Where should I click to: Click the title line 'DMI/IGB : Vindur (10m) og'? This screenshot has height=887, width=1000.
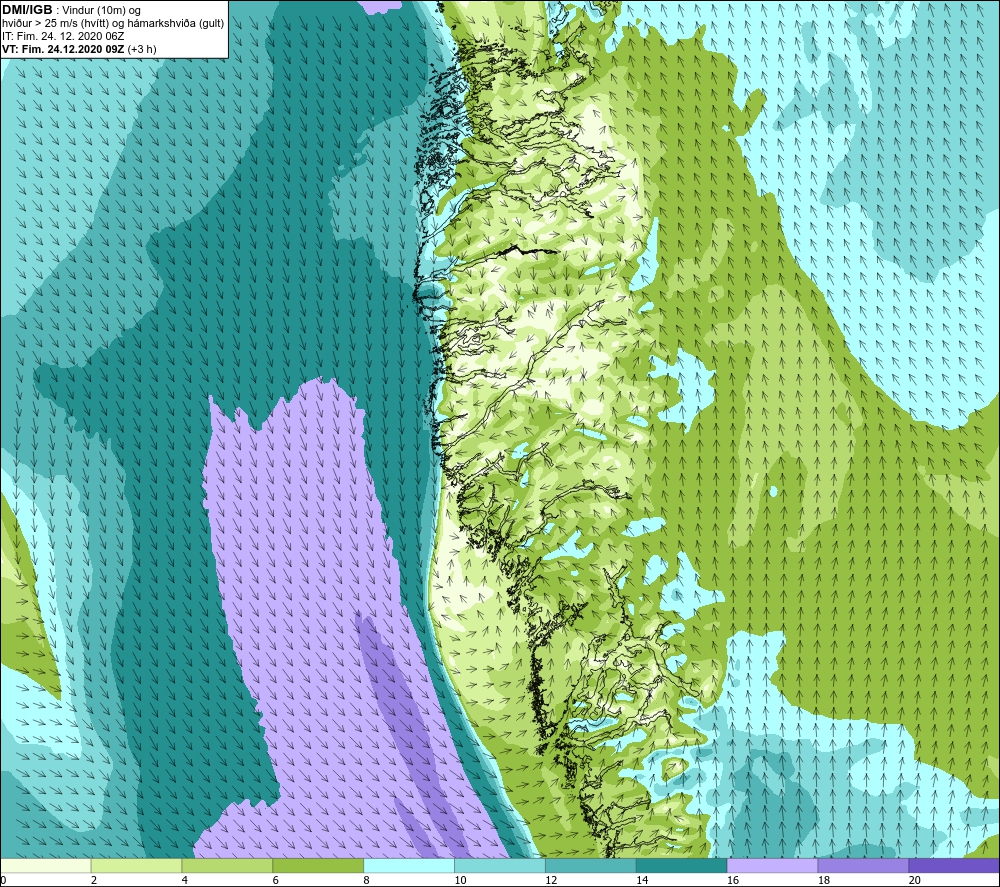(71, 10)
